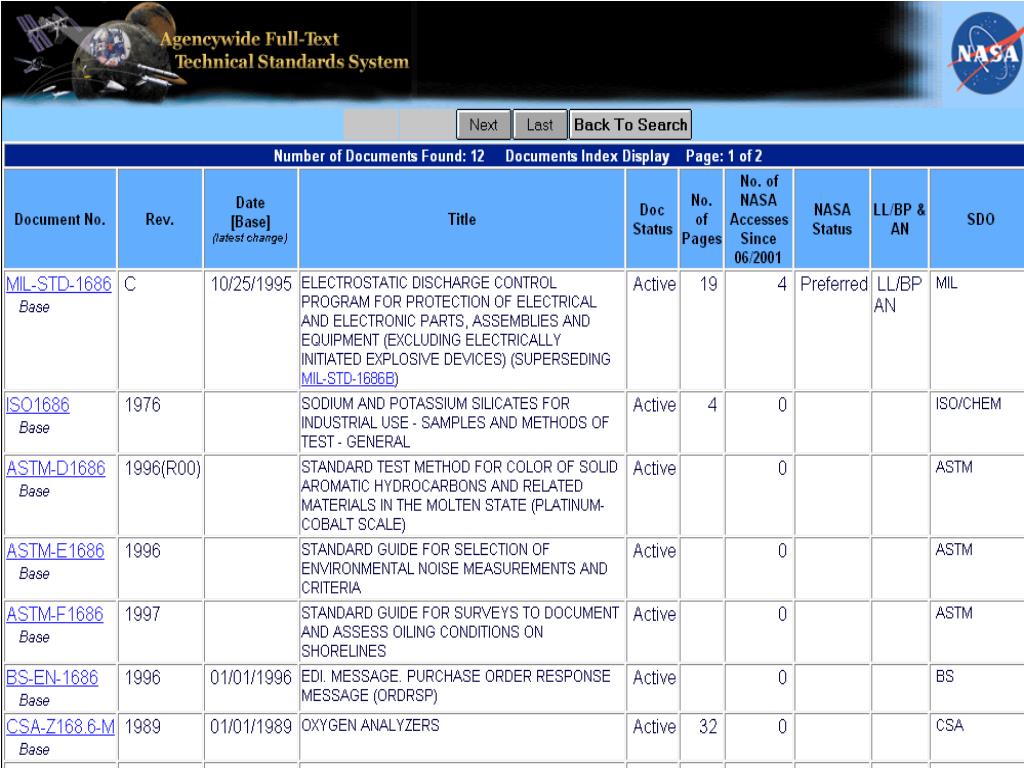This screenshot has height=768, width=1024.
Task: Go to the Last page button
Action: click(x=539, y=125)
